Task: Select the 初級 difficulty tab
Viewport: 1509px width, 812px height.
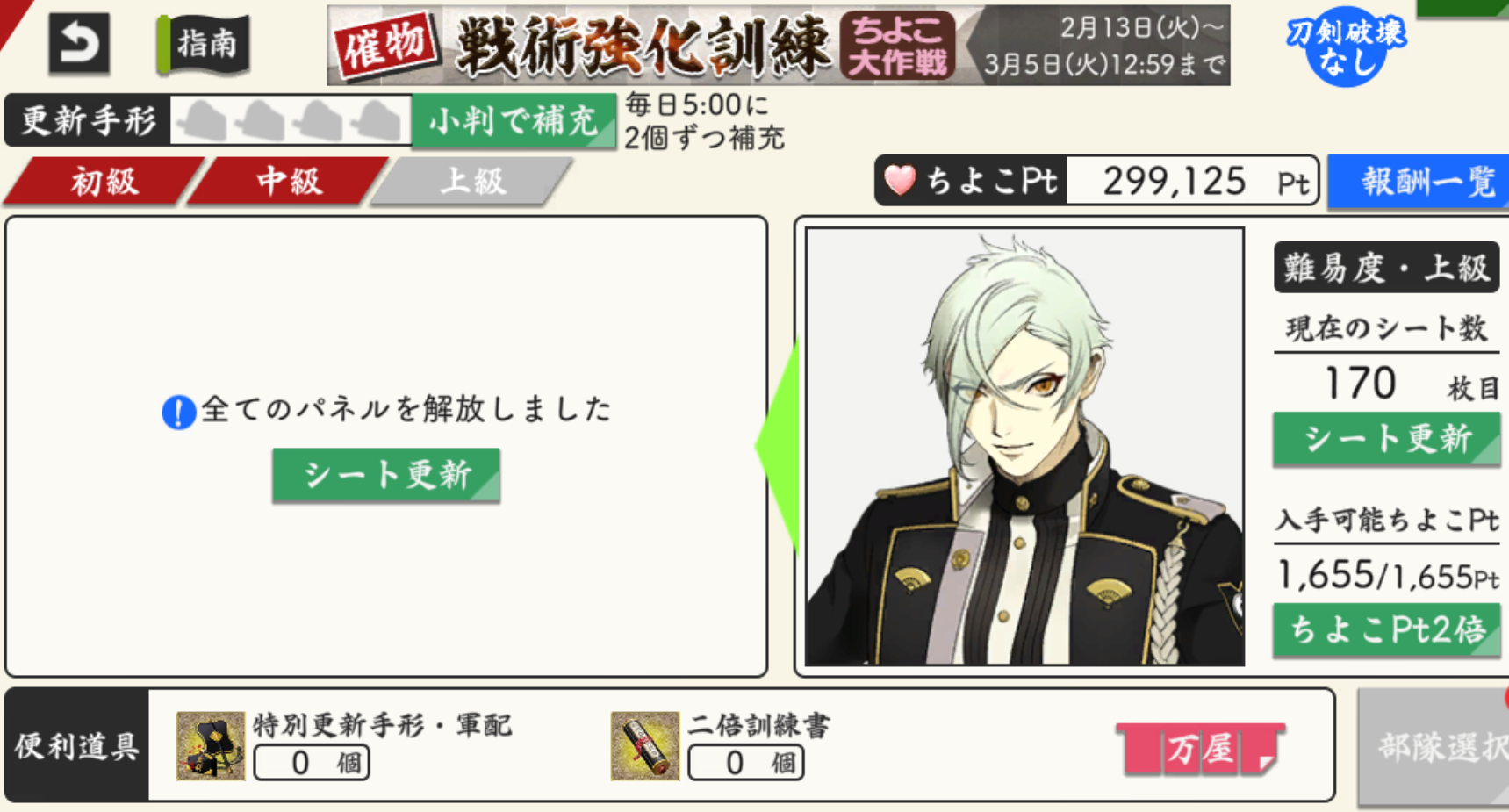Action: click(104, 182)
